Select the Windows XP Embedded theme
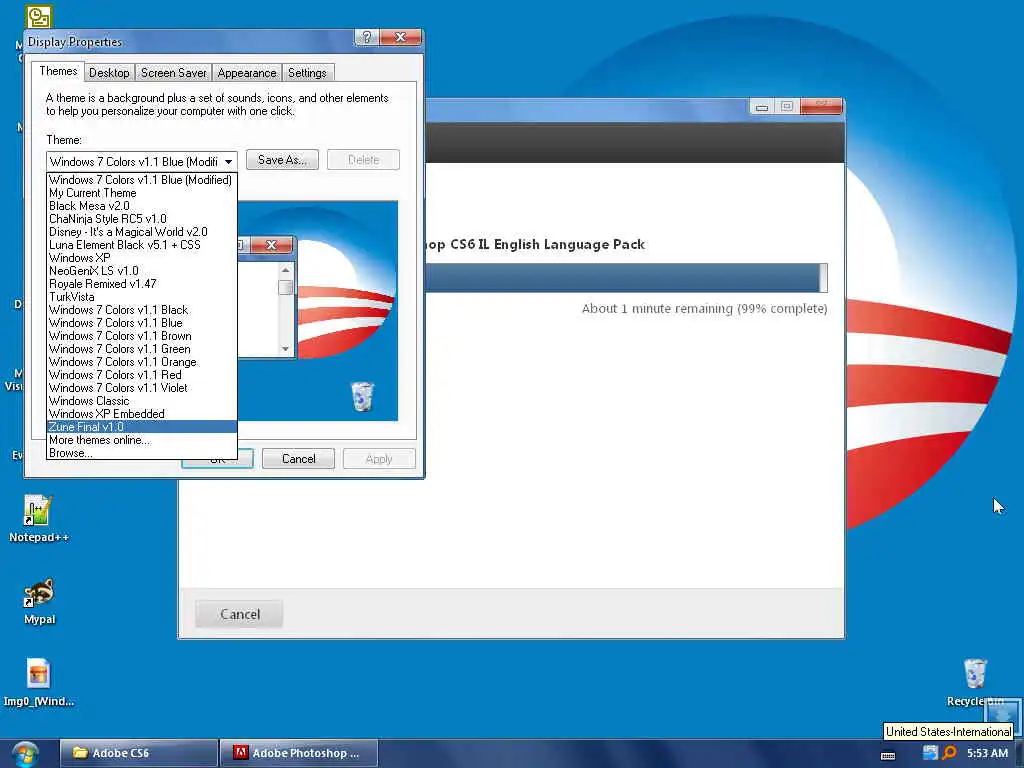The height and width of the screenshot is (768, 1024). click(141, 414)
